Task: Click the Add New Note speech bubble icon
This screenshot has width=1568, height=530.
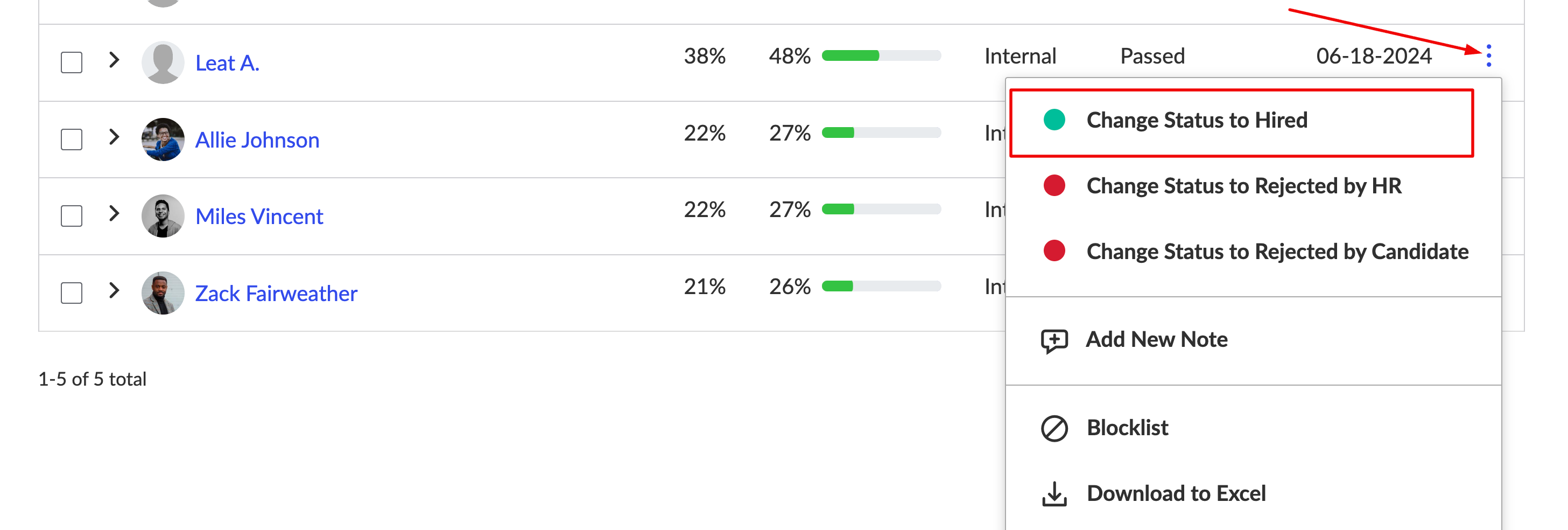Action: (x=1053, y=340)
